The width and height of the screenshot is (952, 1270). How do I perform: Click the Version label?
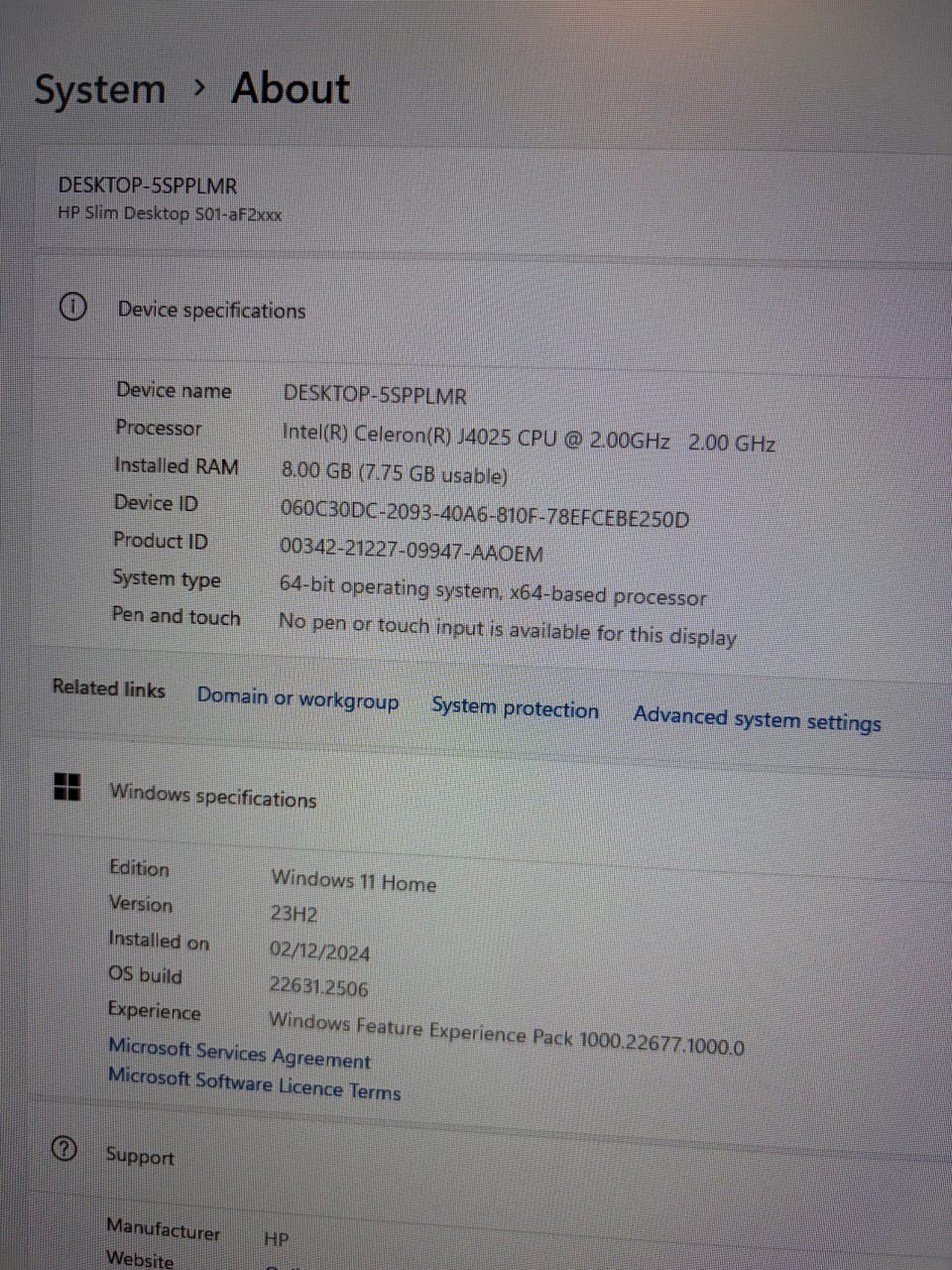coord(141,904)
